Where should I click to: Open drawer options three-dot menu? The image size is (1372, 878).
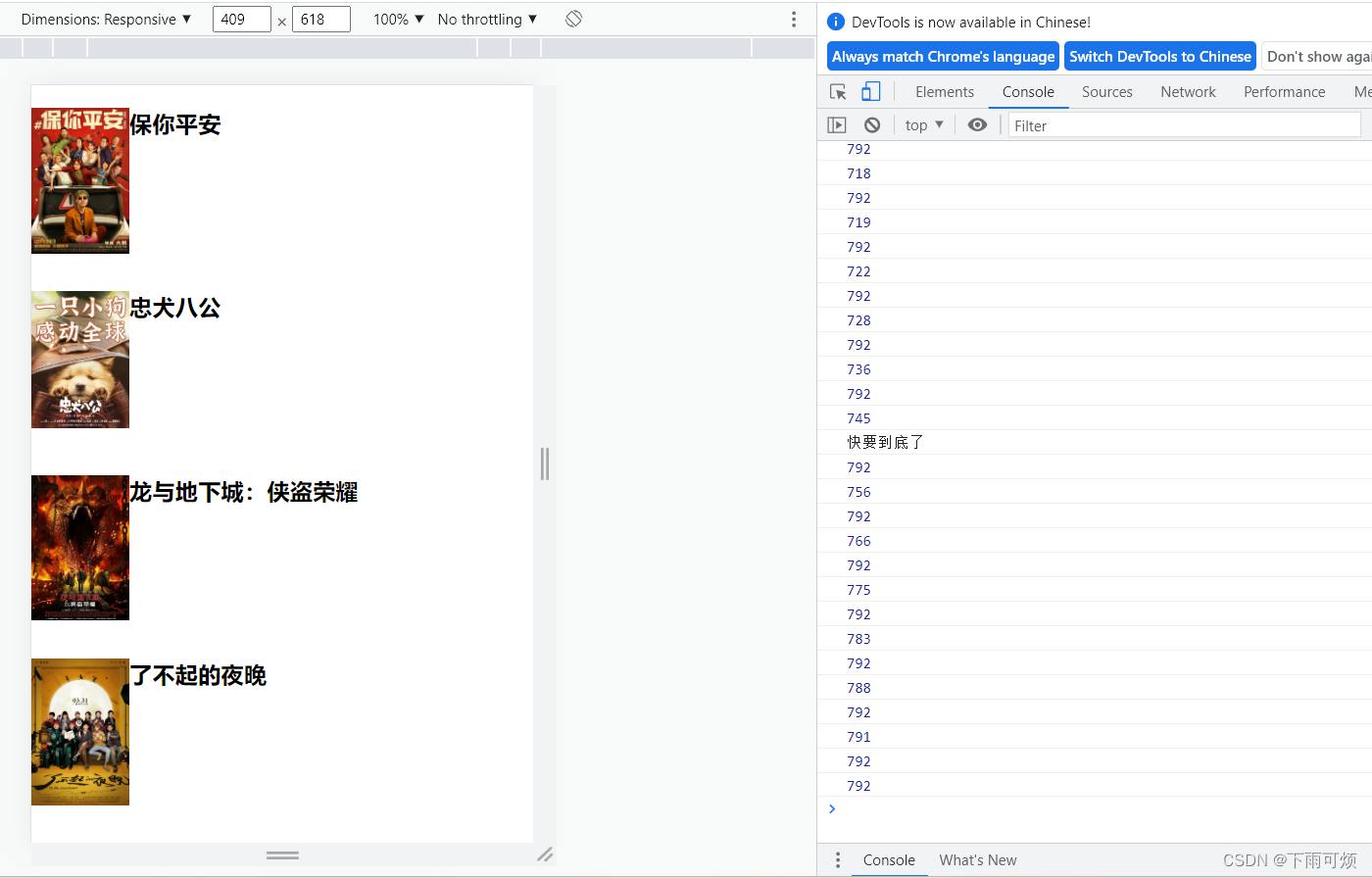point(837,860)
